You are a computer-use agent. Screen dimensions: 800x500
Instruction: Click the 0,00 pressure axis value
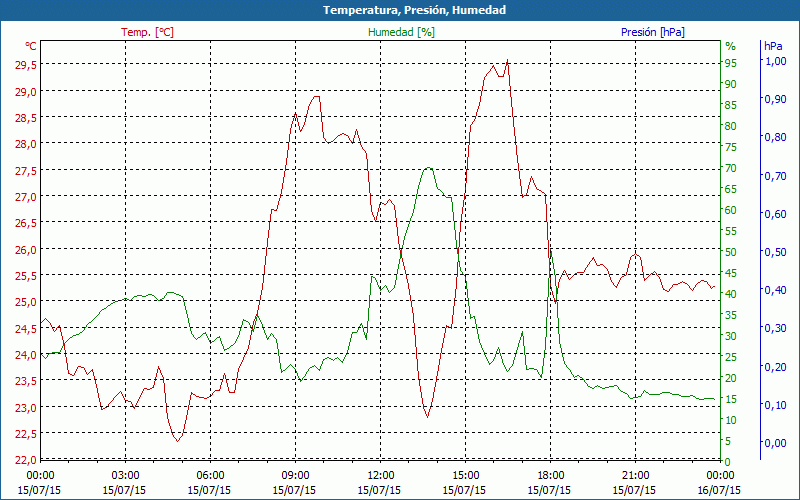776,443
